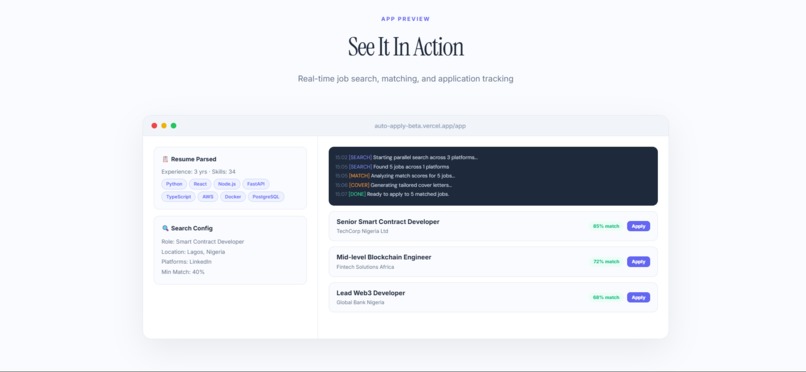
Task: Click the DONE log line Ready to apply
Action: (x=392, y=194)
